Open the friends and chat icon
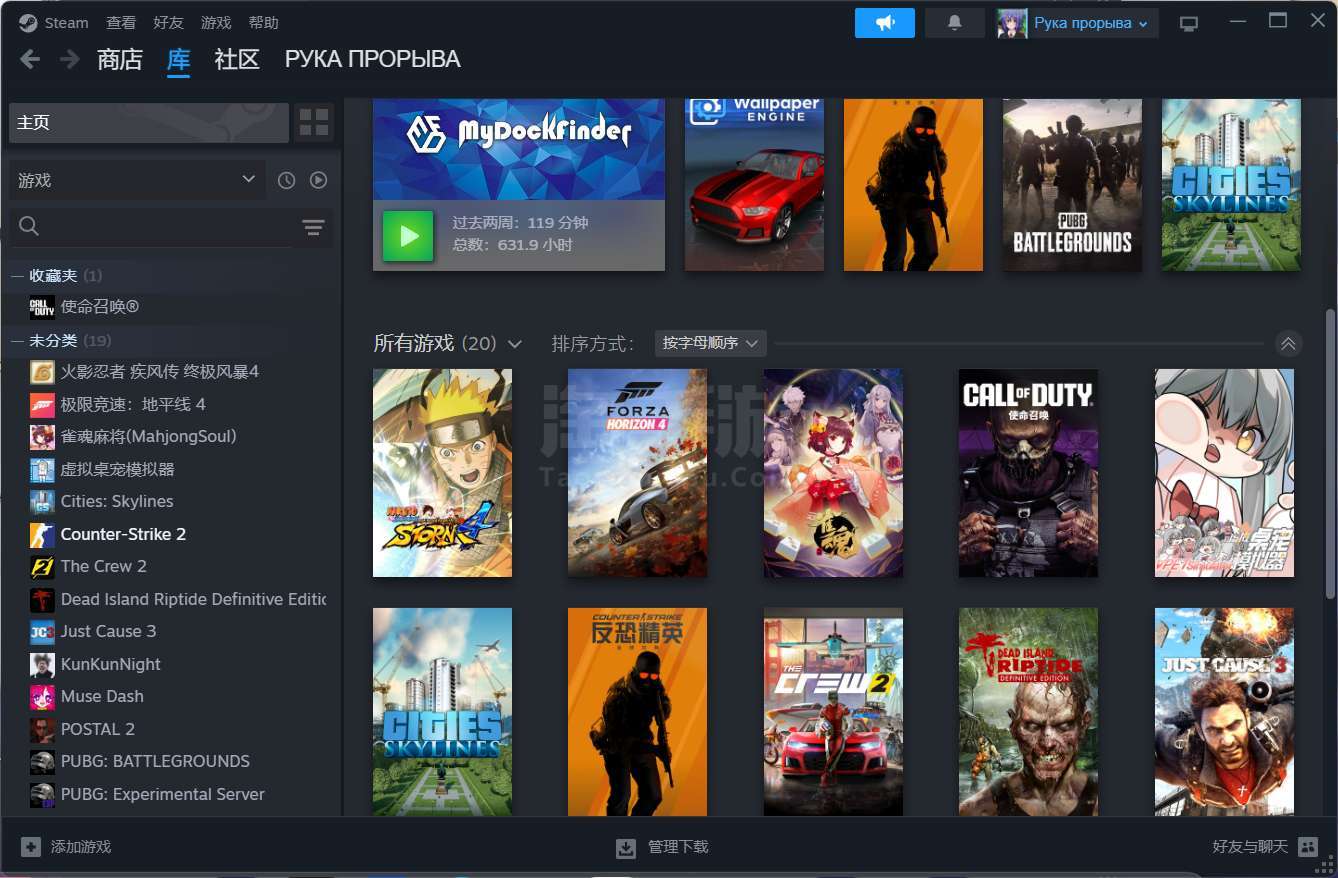This screenshot has height=878, width=1338. (x=1307, y=847)
